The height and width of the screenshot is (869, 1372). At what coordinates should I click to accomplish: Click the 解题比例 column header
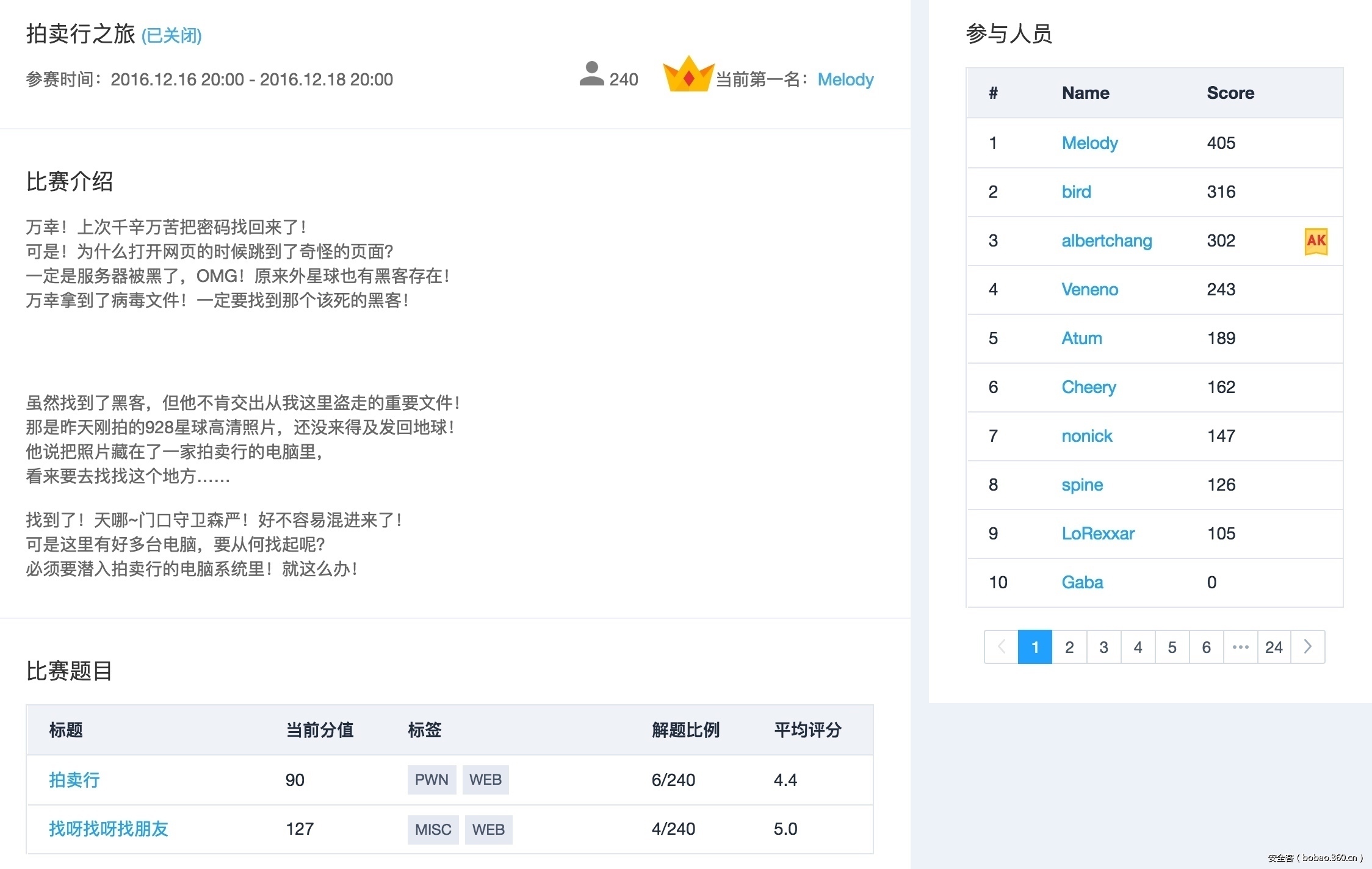[x=685, y=730]
